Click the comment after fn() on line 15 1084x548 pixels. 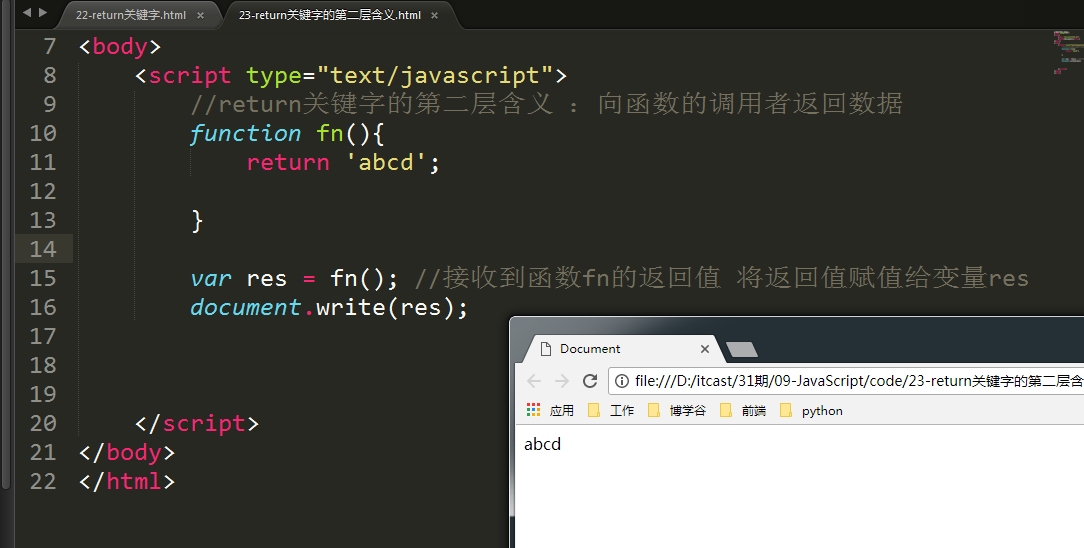721,278
